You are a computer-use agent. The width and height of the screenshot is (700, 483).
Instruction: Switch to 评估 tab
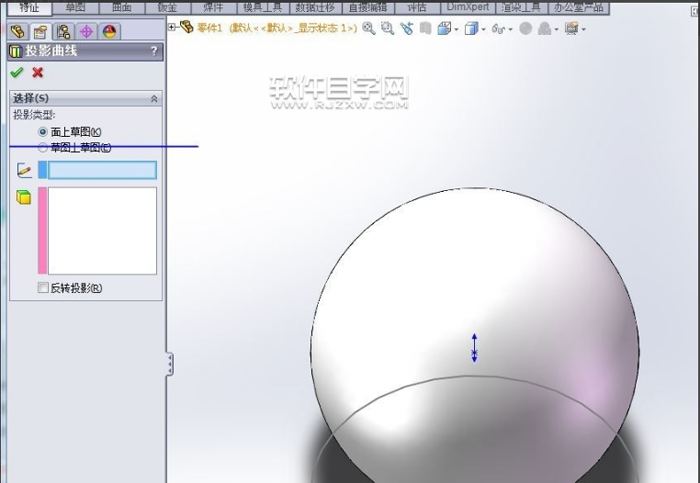point(417,8)
